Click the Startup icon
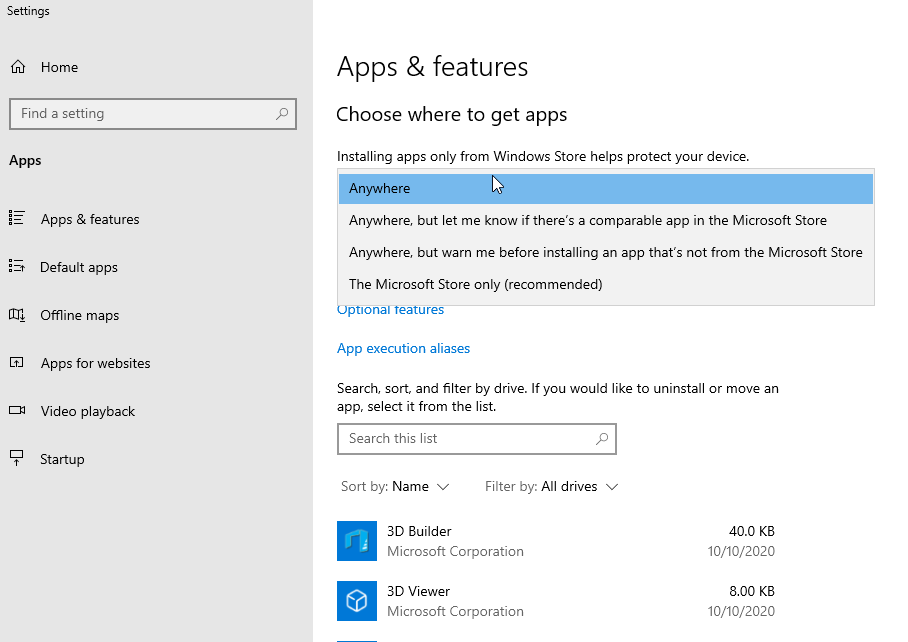This screenshot has height=642, width=908. tap(17, 458)
